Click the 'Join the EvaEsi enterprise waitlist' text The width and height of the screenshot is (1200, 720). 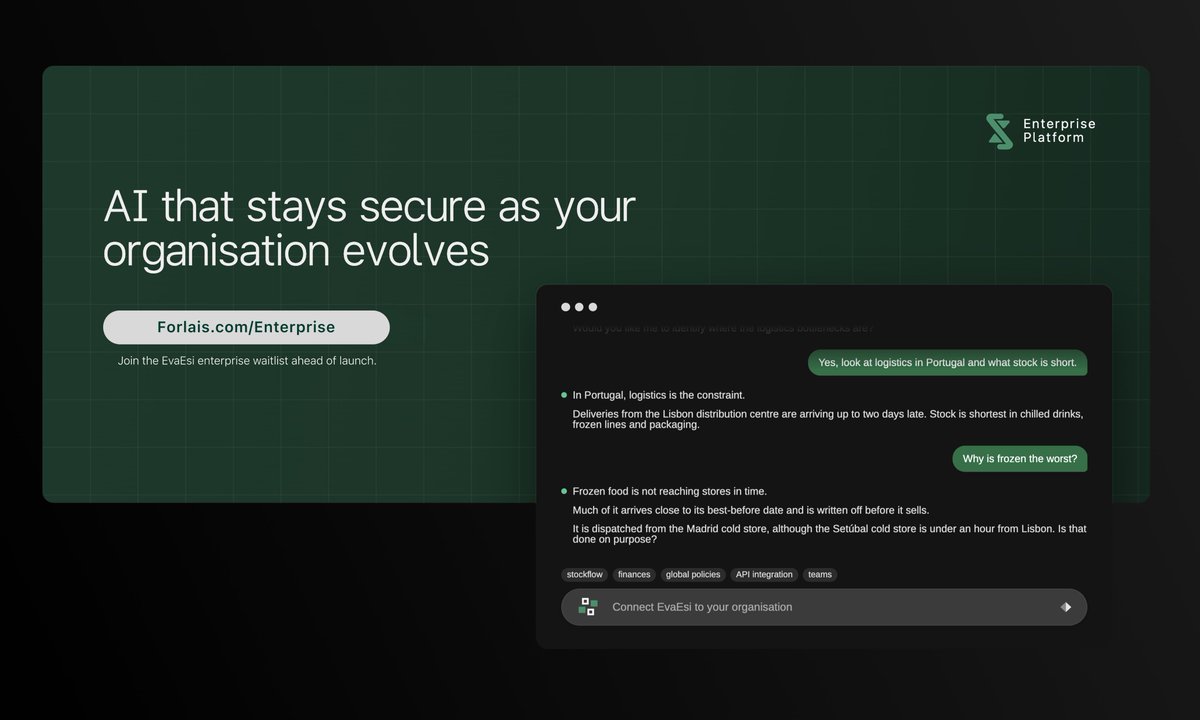click(247, 361)
